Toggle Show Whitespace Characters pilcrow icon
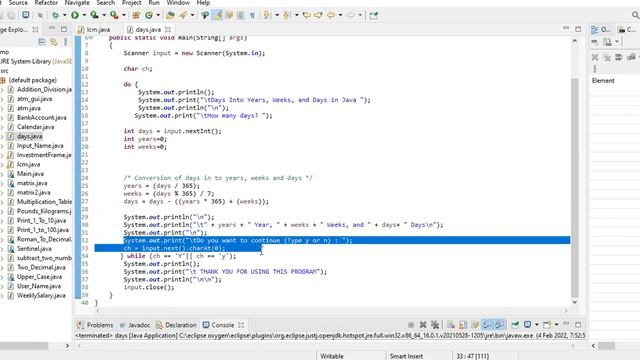The height and width of the screenshot is (360, 640). 252,15
